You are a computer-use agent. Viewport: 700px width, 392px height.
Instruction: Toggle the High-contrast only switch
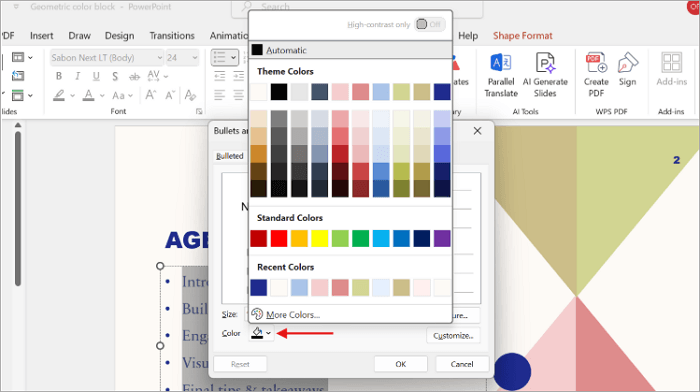429,25
